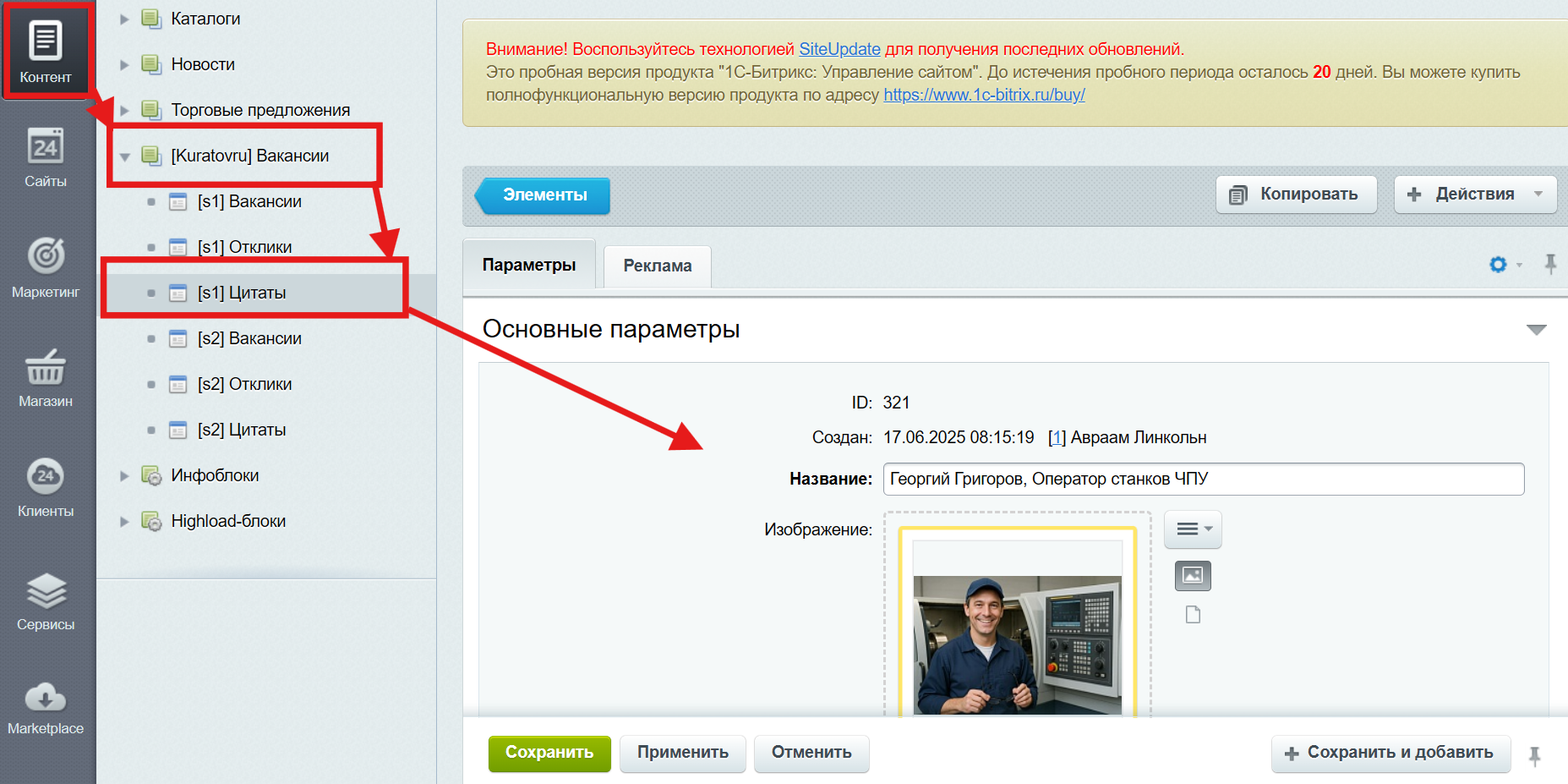
Task: Open the Маркетинг sidebar section
Action: (x=46, y=266)
